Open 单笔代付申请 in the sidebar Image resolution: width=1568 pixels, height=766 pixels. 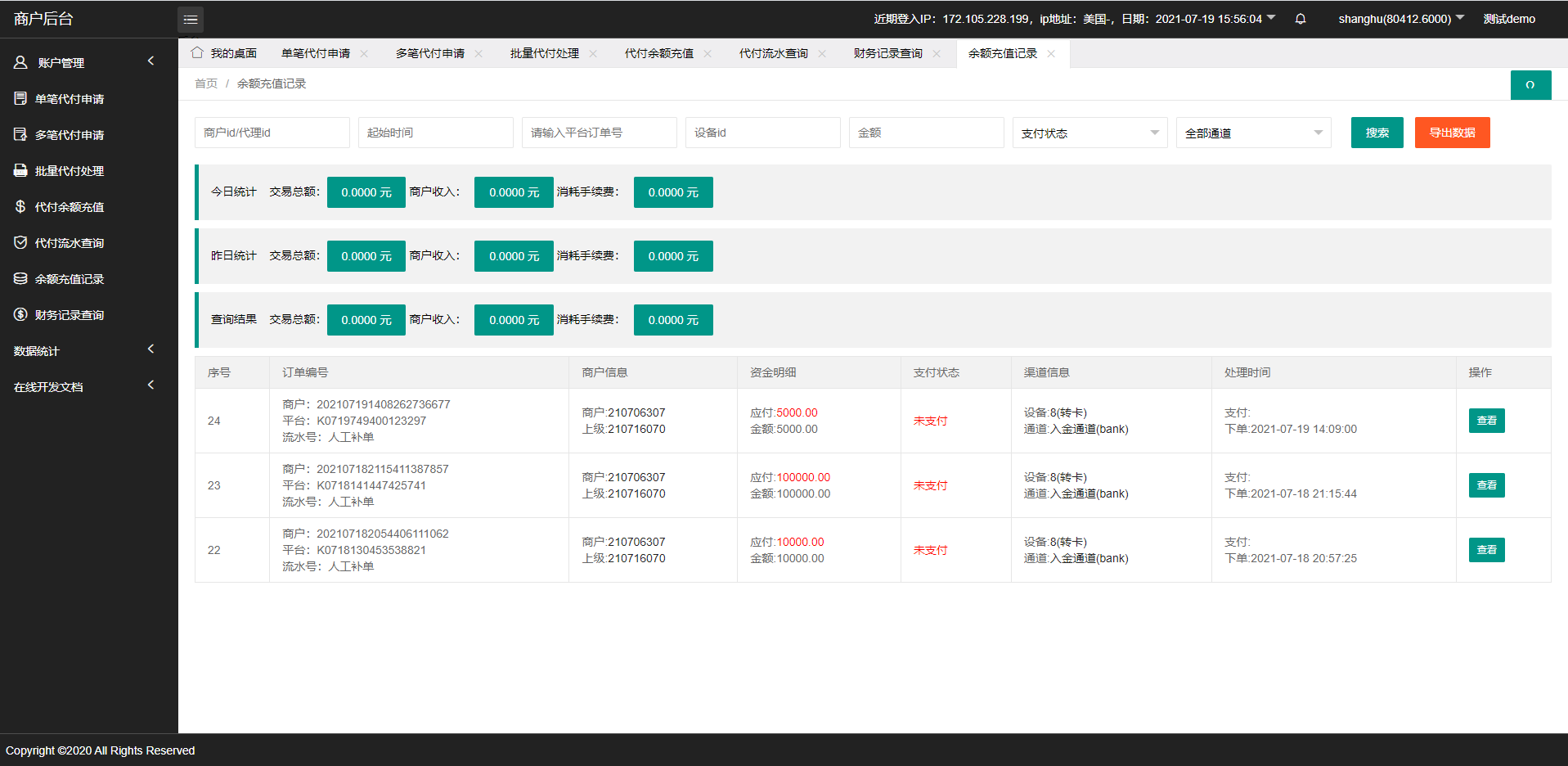(70, 99)
